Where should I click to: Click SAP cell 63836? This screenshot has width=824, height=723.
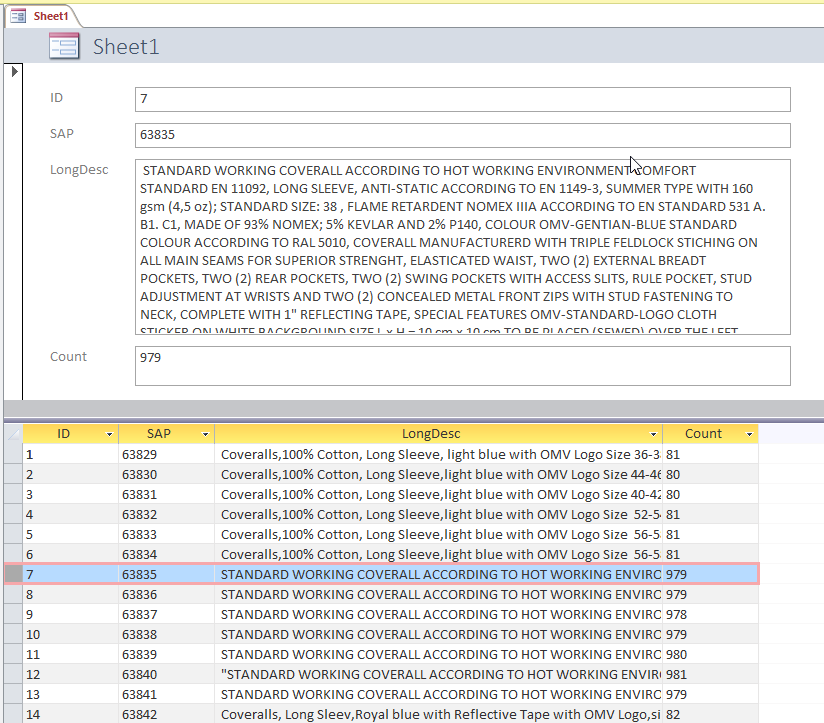[x=167, y=594]
